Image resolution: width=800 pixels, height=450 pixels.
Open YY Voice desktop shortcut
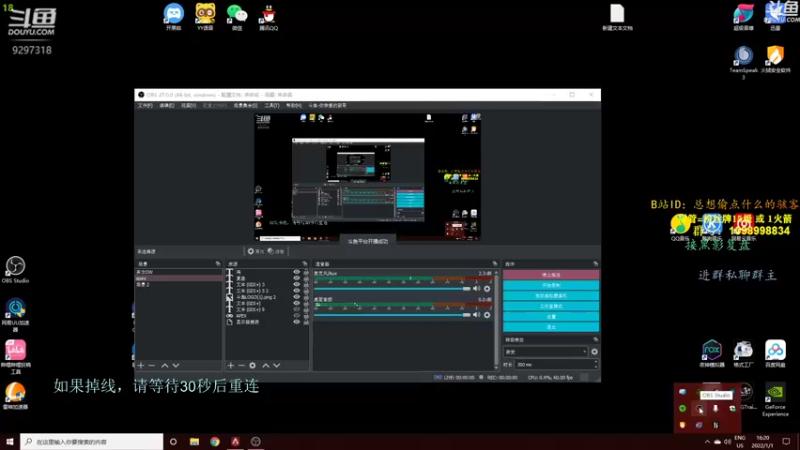[205, 17]
